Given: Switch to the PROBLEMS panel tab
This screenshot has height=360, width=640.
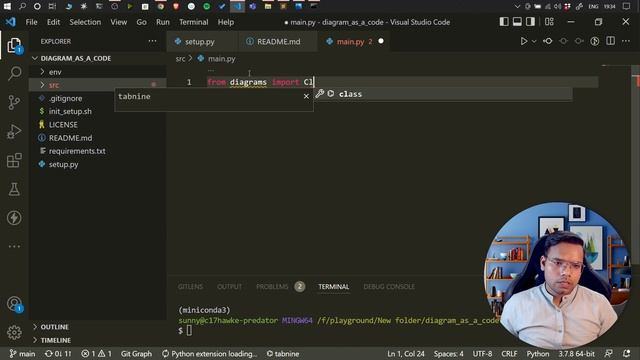Looking at the screenshot, I should pyautogui.click(x=280, y=287).
